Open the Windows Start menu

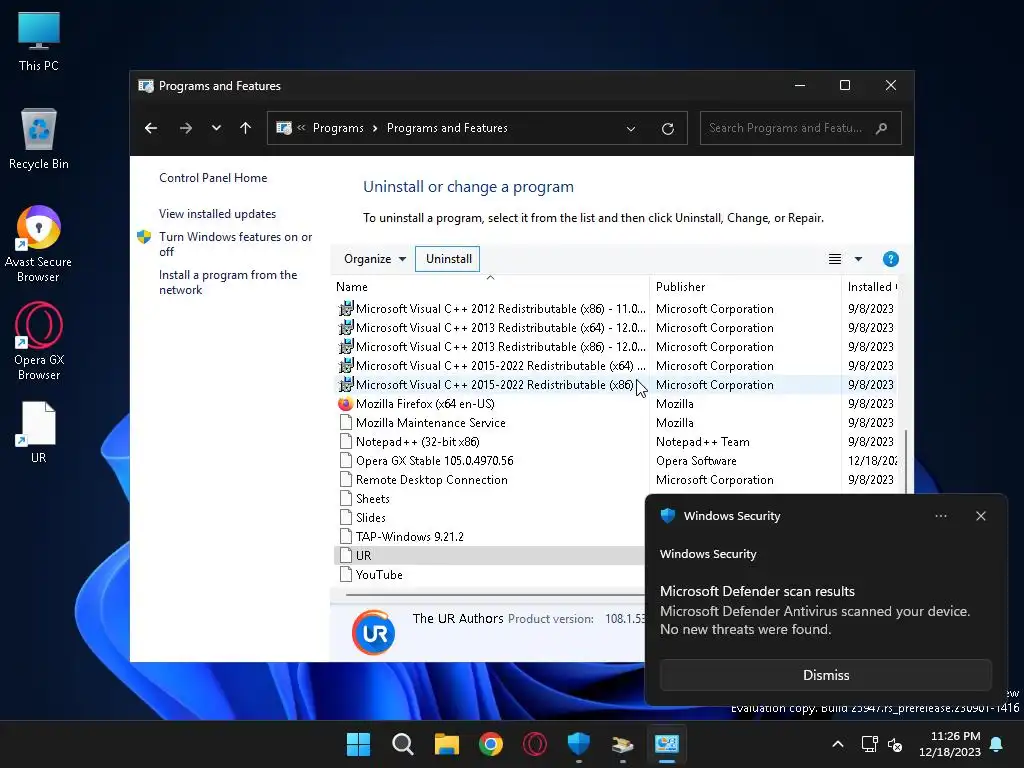358,744
